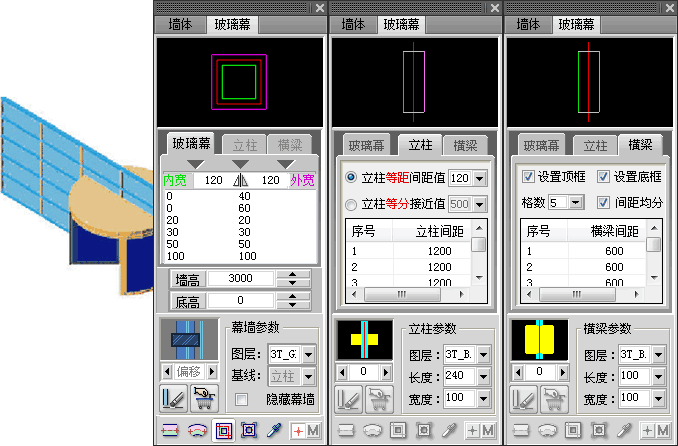Expand the 长度 dropdown in 立柱参数
678x446 pixels.
(x=483, y=376)
